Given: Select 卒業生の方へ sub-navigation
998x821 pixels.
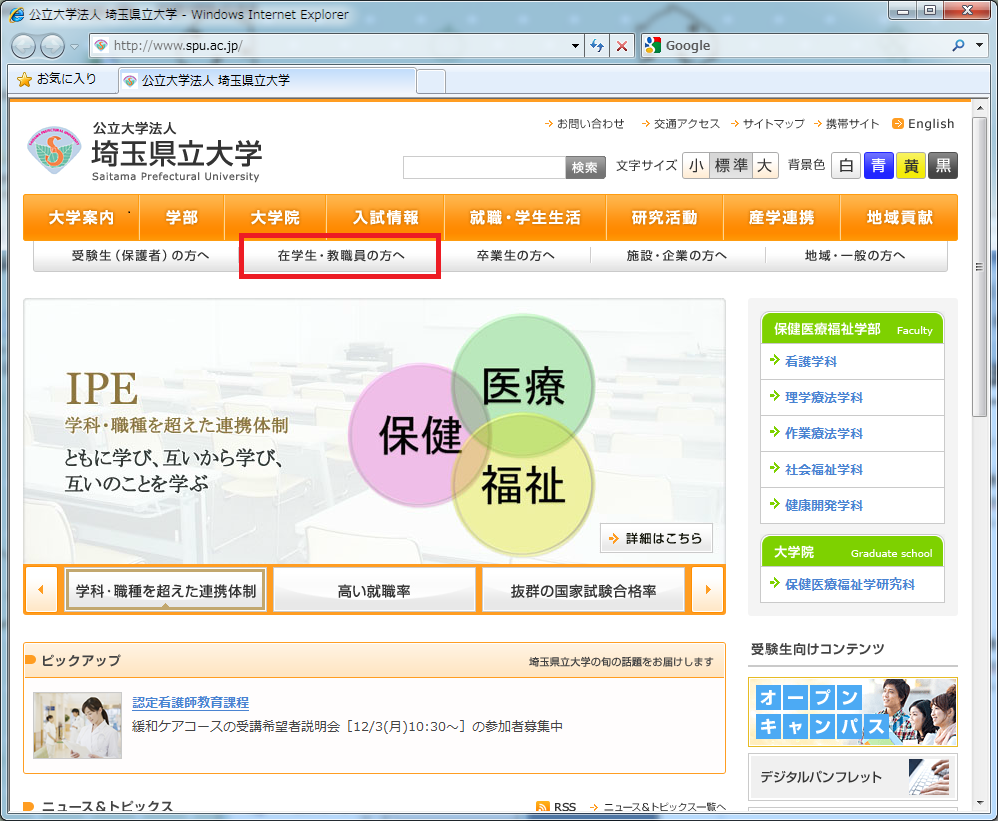Looking at the screenshot, I should click(516, 256).
